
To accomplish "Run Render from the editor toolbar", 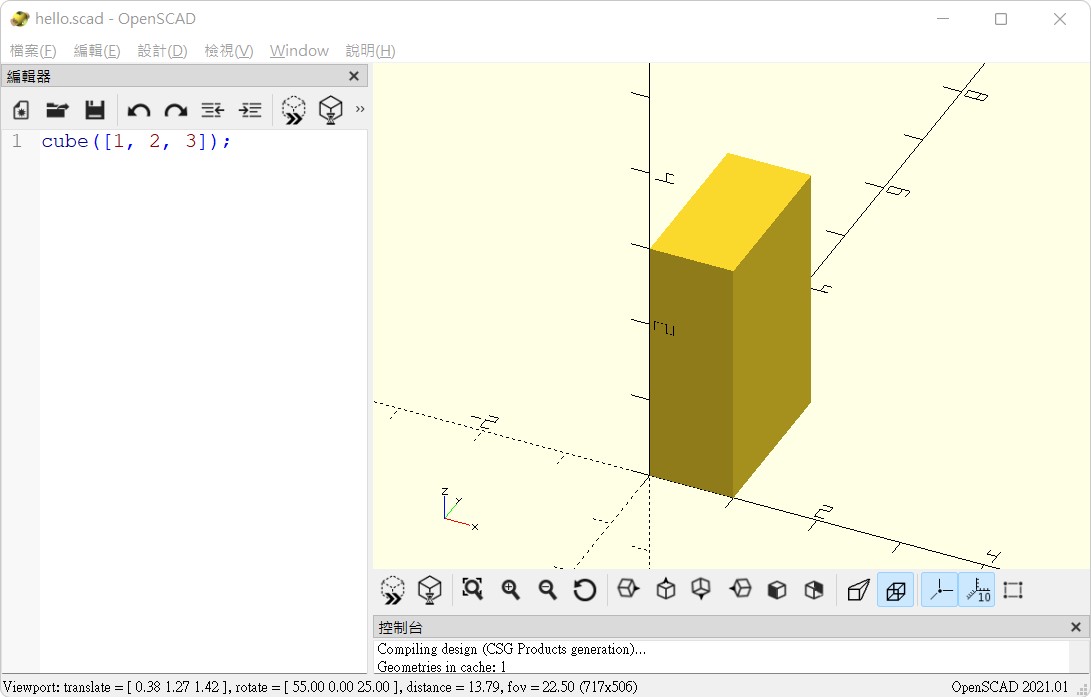I will click(x=331, y=110).
